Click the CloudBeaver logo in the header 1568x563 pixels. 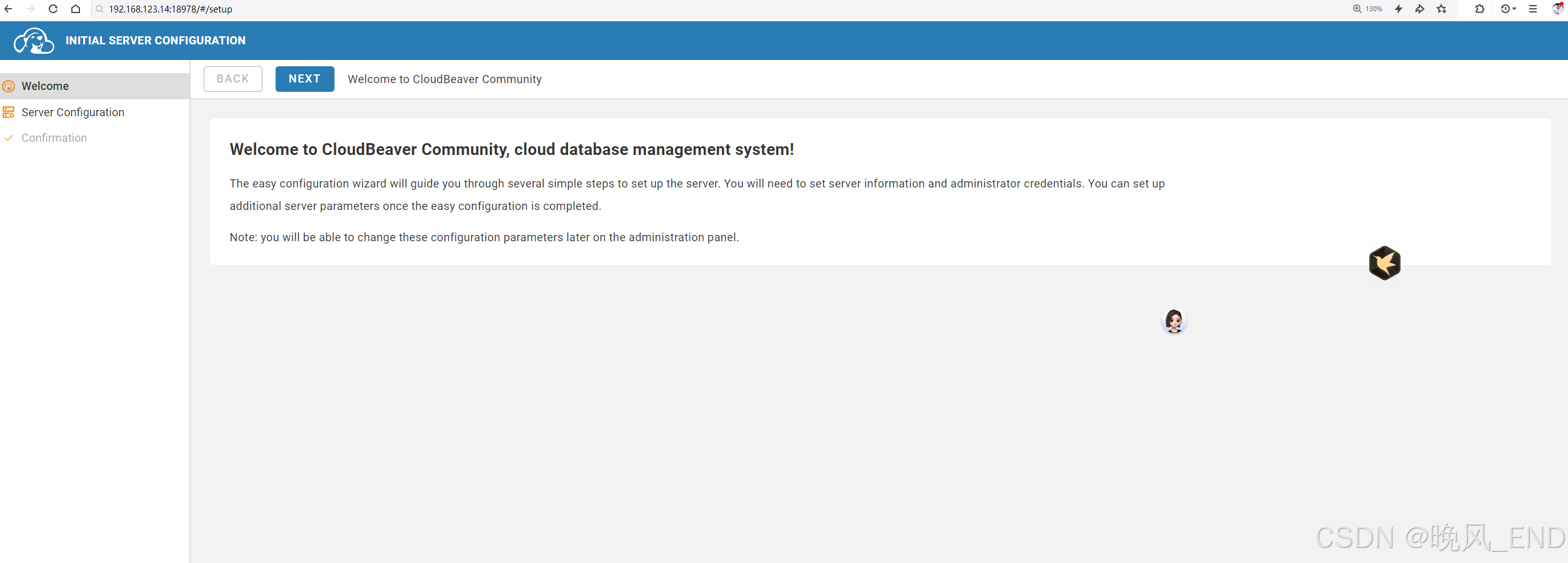click(x=34, y=41)
